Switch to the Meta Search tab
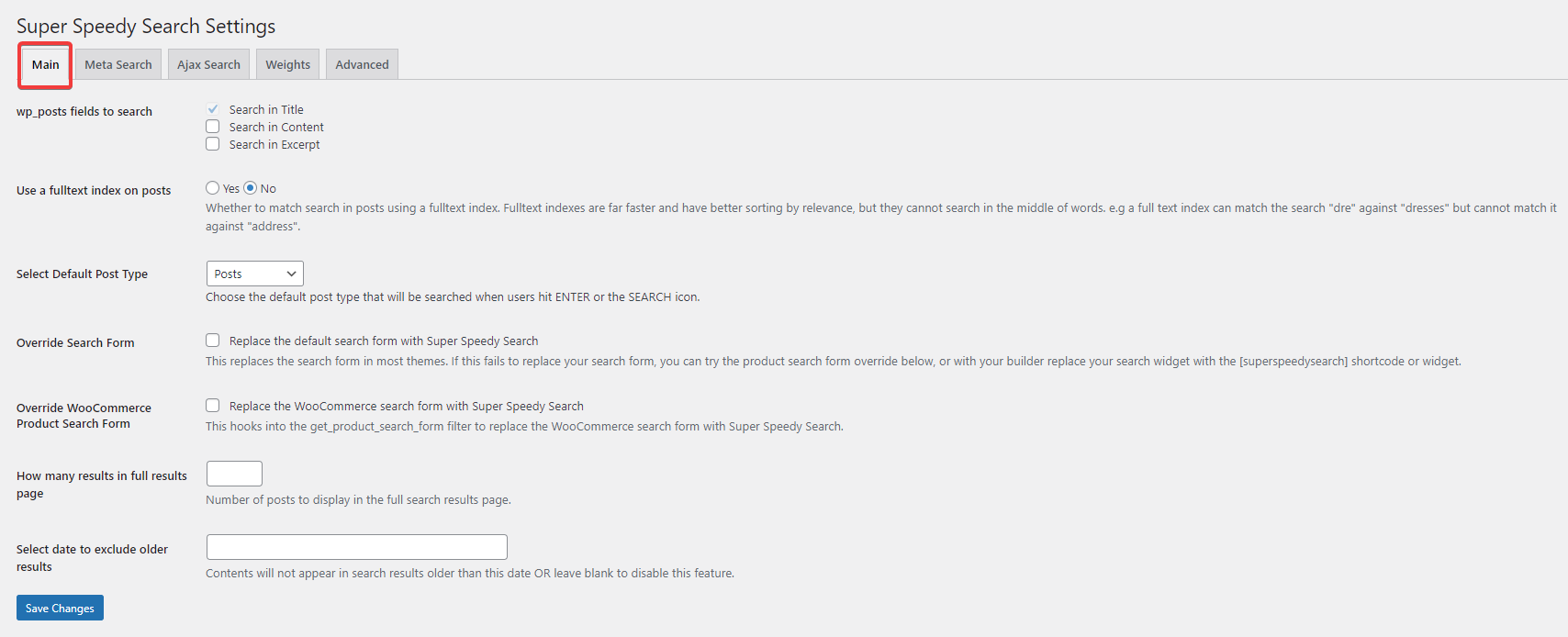Image resolution: width=1568 pixels, height=637 pixels. (118, 63)
